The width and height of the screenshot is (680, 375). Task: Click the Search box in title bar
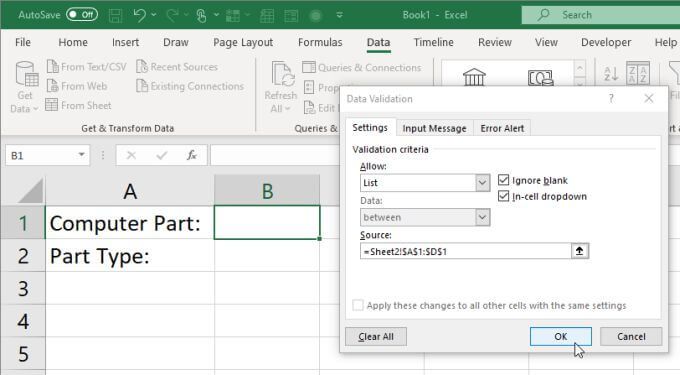(601, 15)
